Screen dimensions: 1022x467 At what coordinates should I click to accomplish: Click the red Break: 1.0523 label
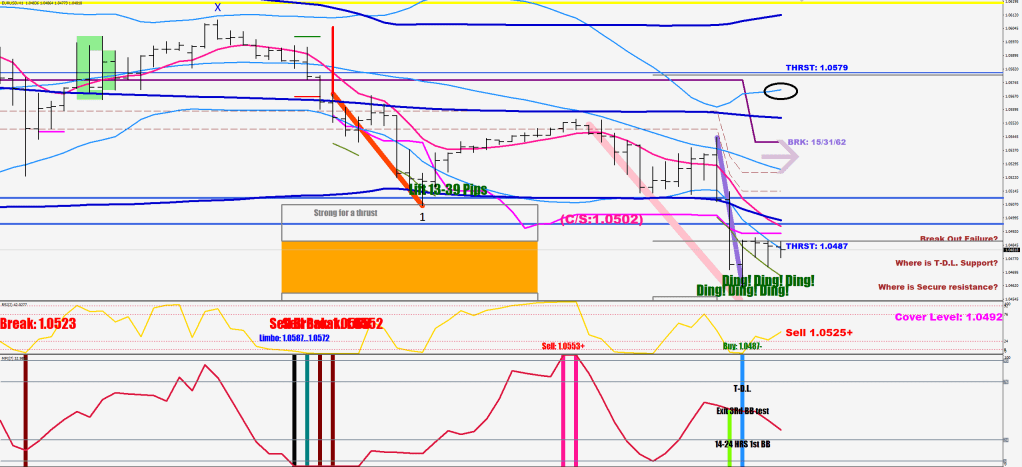pyautogui.click(x=39, y=324)
